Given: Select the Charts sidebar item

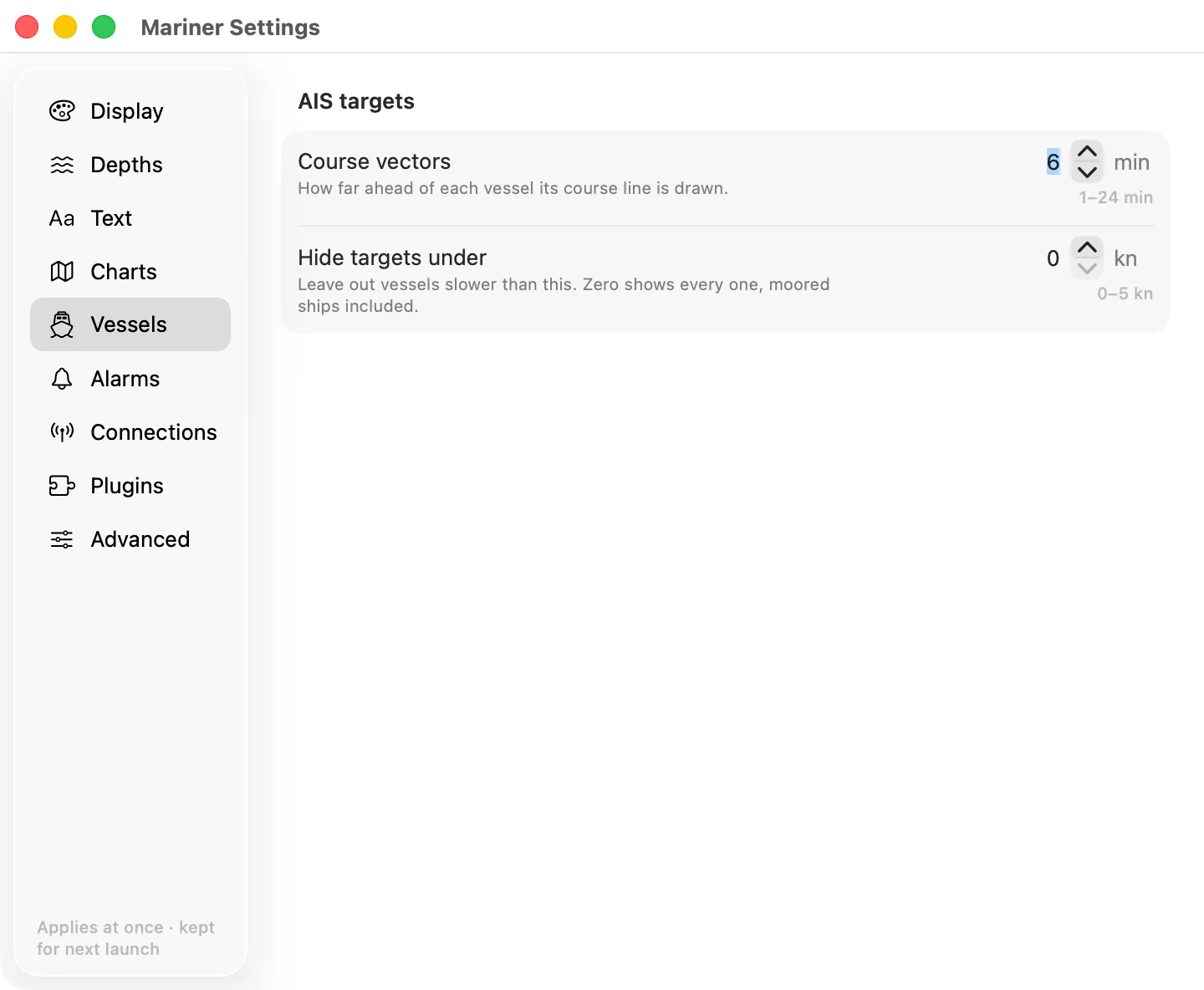Looking at the screenshot, I should [x=130, y=272].
